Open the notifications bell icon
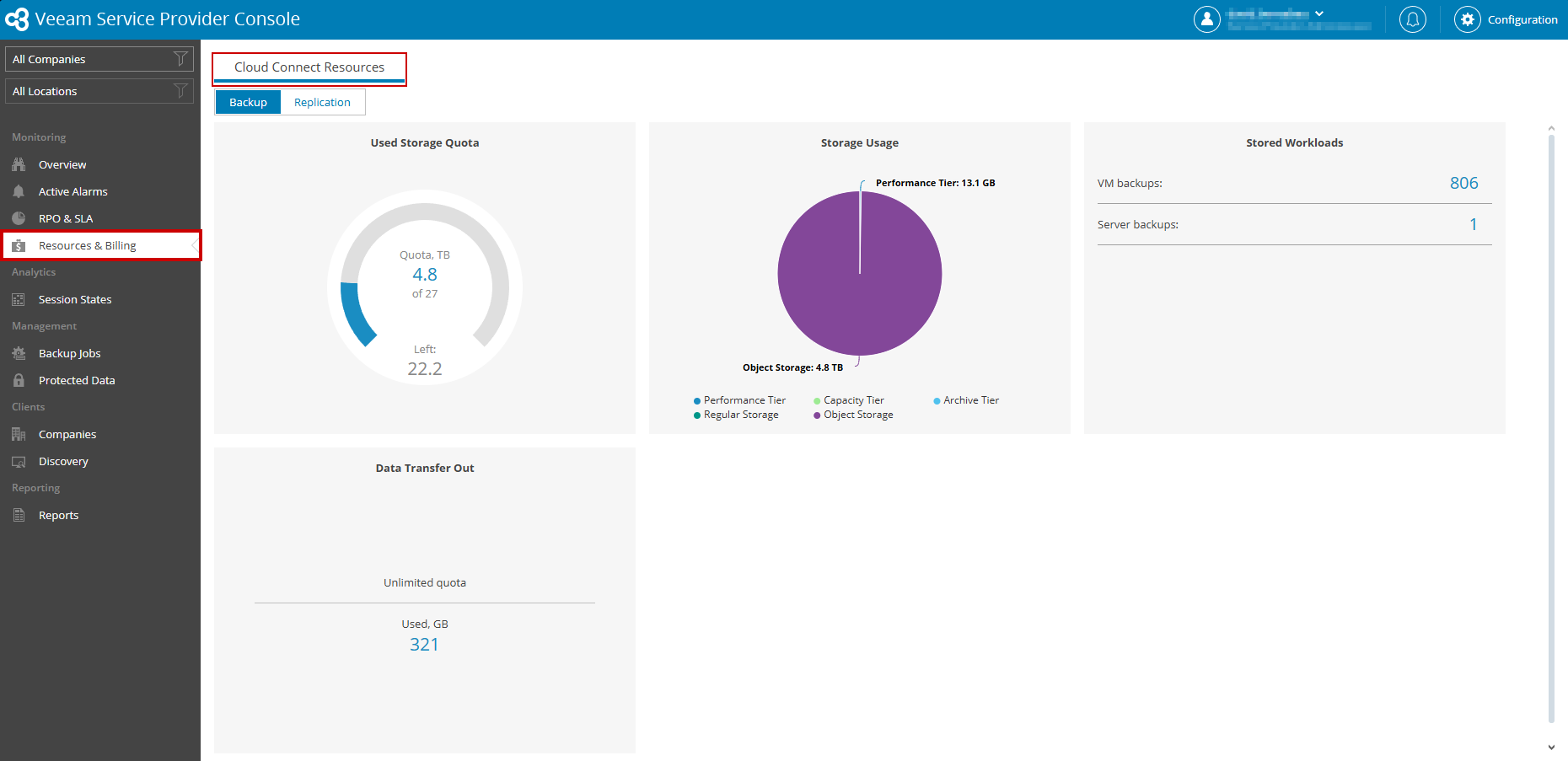Image resolution: width=1568 pixels, height=761 pixels. (1412, 19)
